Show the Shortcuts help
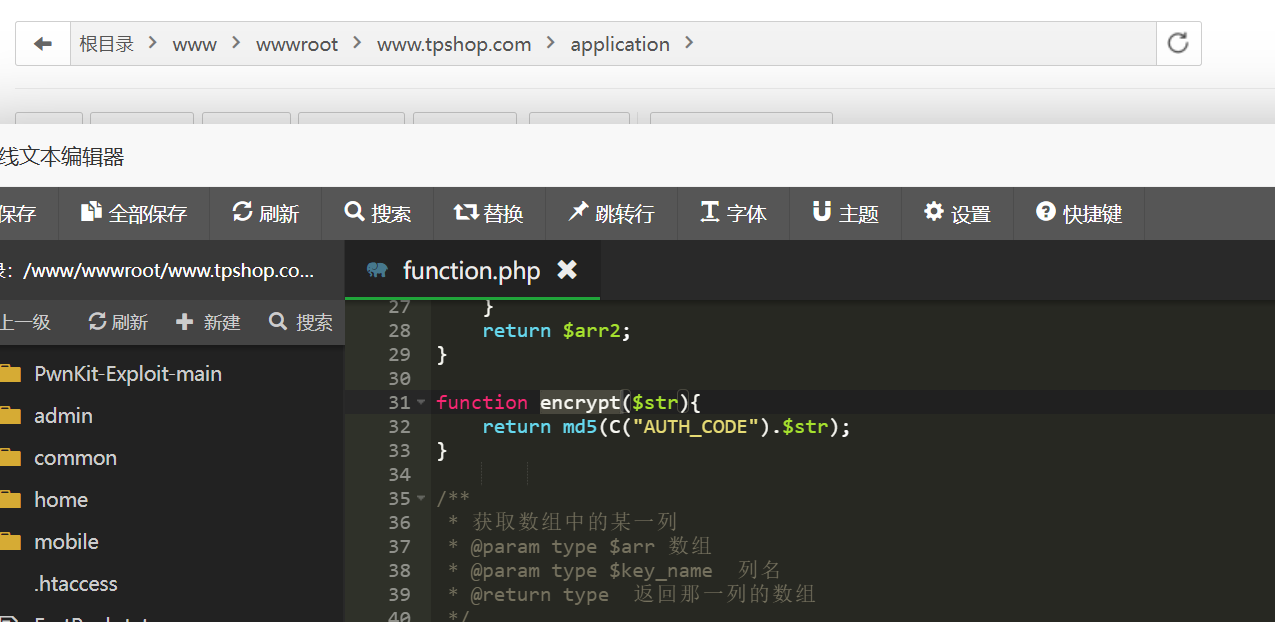Viewport: 1275px width, 622px height. [x=1079, y=213]
